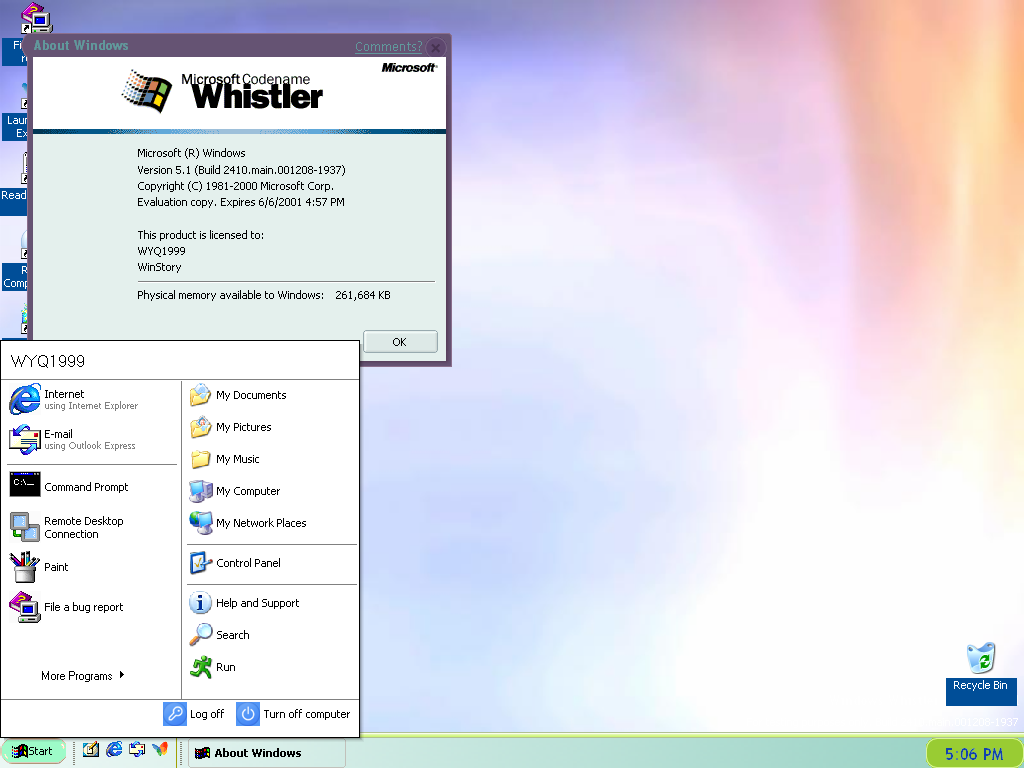Click the 261,684 KB memory value
This screenshot has height=768, width=1024.
[x=362, y=295]
